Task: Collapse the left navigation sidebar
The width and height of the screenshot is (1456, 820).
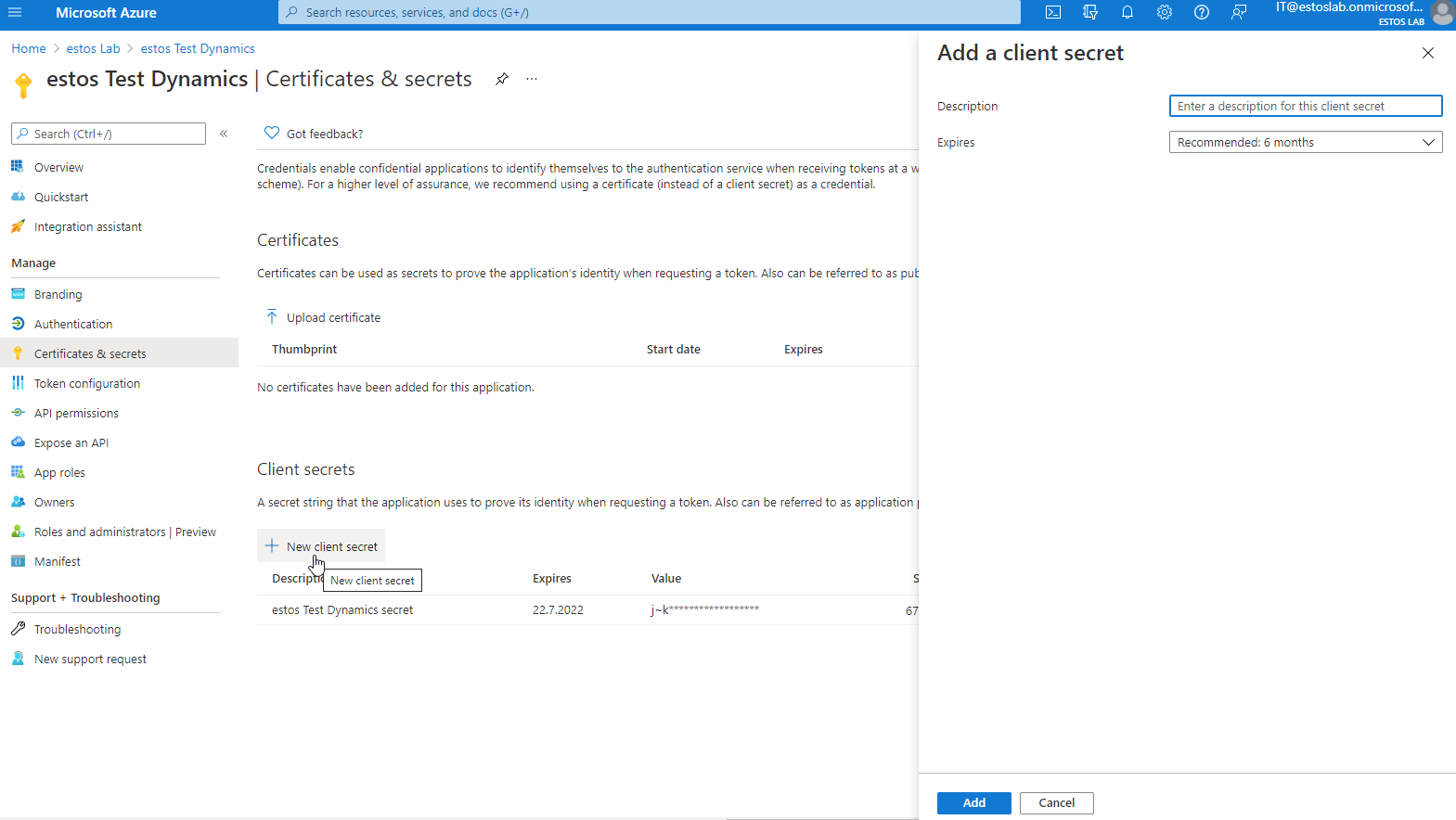Action: (x=224, y=134)
